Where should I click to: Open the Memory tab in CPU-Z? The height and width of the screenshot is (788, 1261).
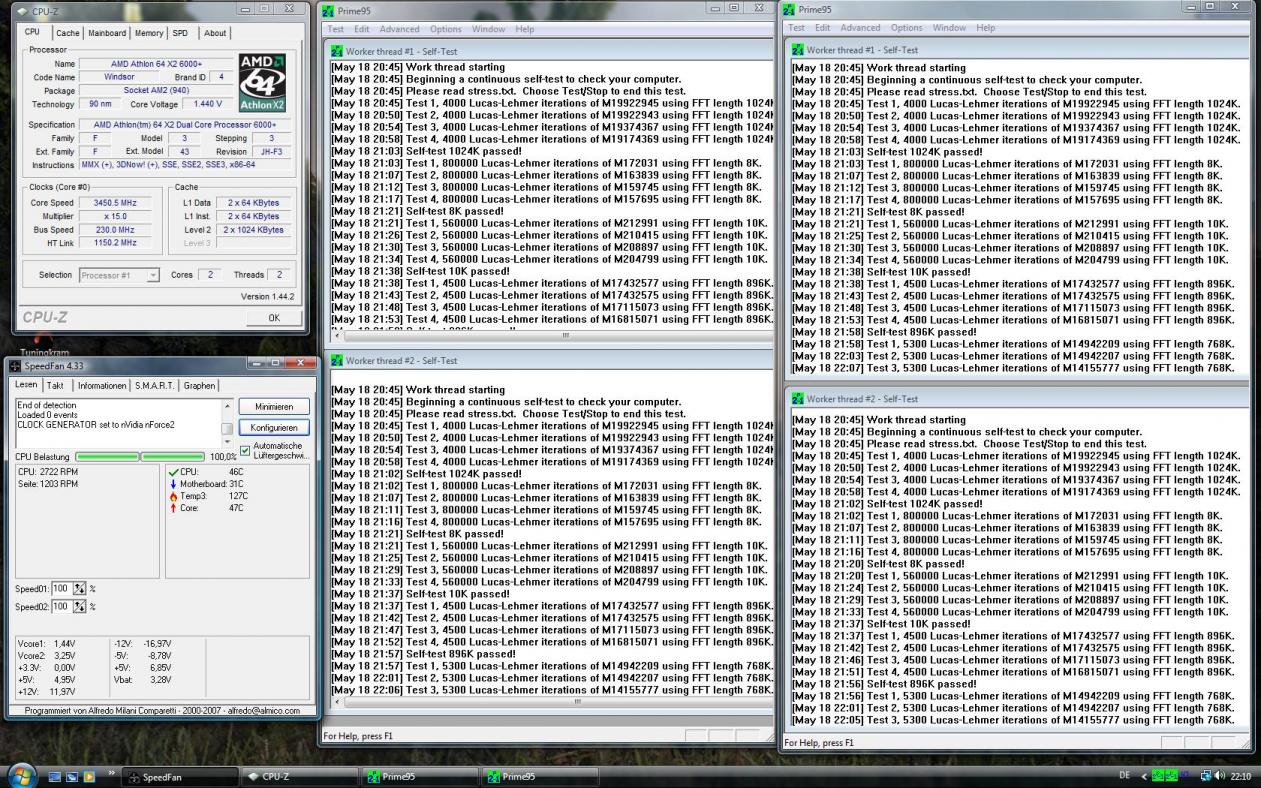click(149, 33)
